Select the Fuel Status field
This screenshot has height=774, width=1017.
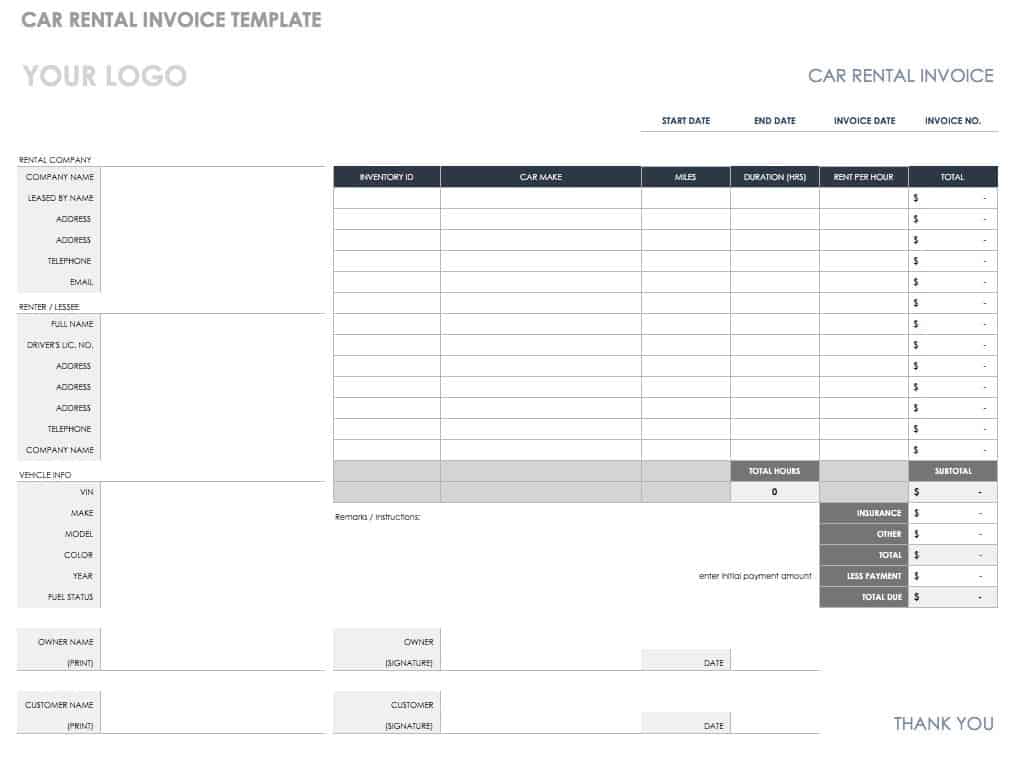coord(212,597)
